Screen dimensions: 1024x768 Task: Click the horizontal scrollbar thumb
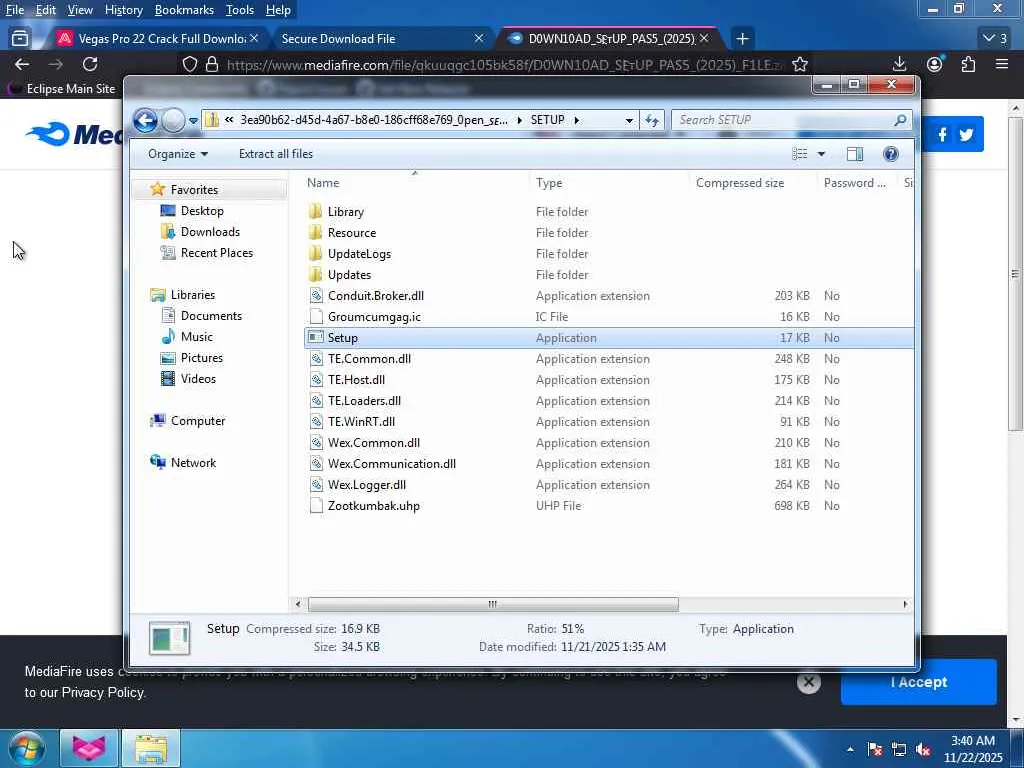[493, 604]
